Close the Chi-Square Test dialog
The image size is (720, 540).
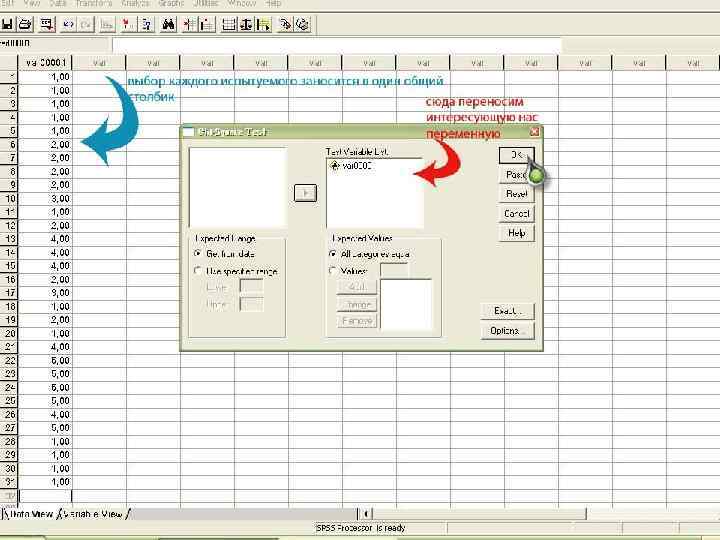pos(534,132)
